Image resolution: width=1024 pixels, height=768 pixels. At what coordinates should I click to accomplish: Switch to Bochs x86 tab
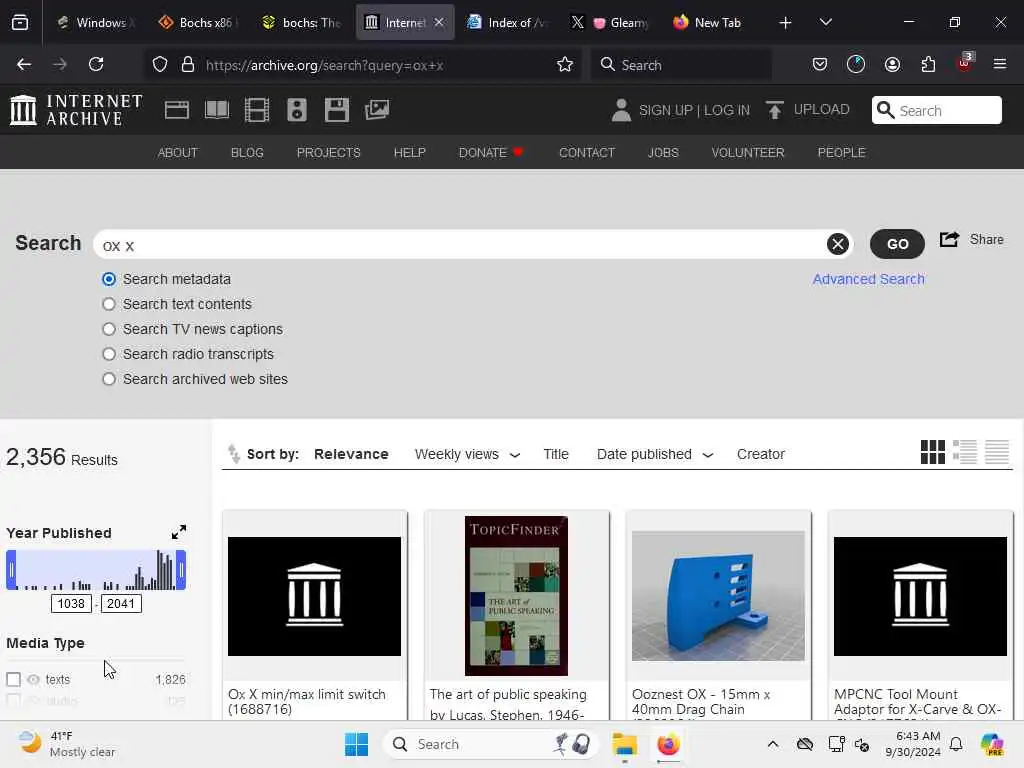198,22
